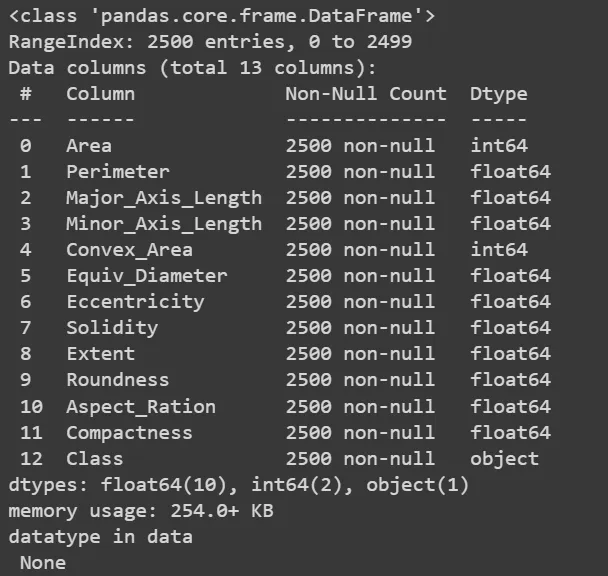This screenshot has height=576, width=608.
Task: Select the 'Eccentricity' column name
Action: tap(135, 302)
